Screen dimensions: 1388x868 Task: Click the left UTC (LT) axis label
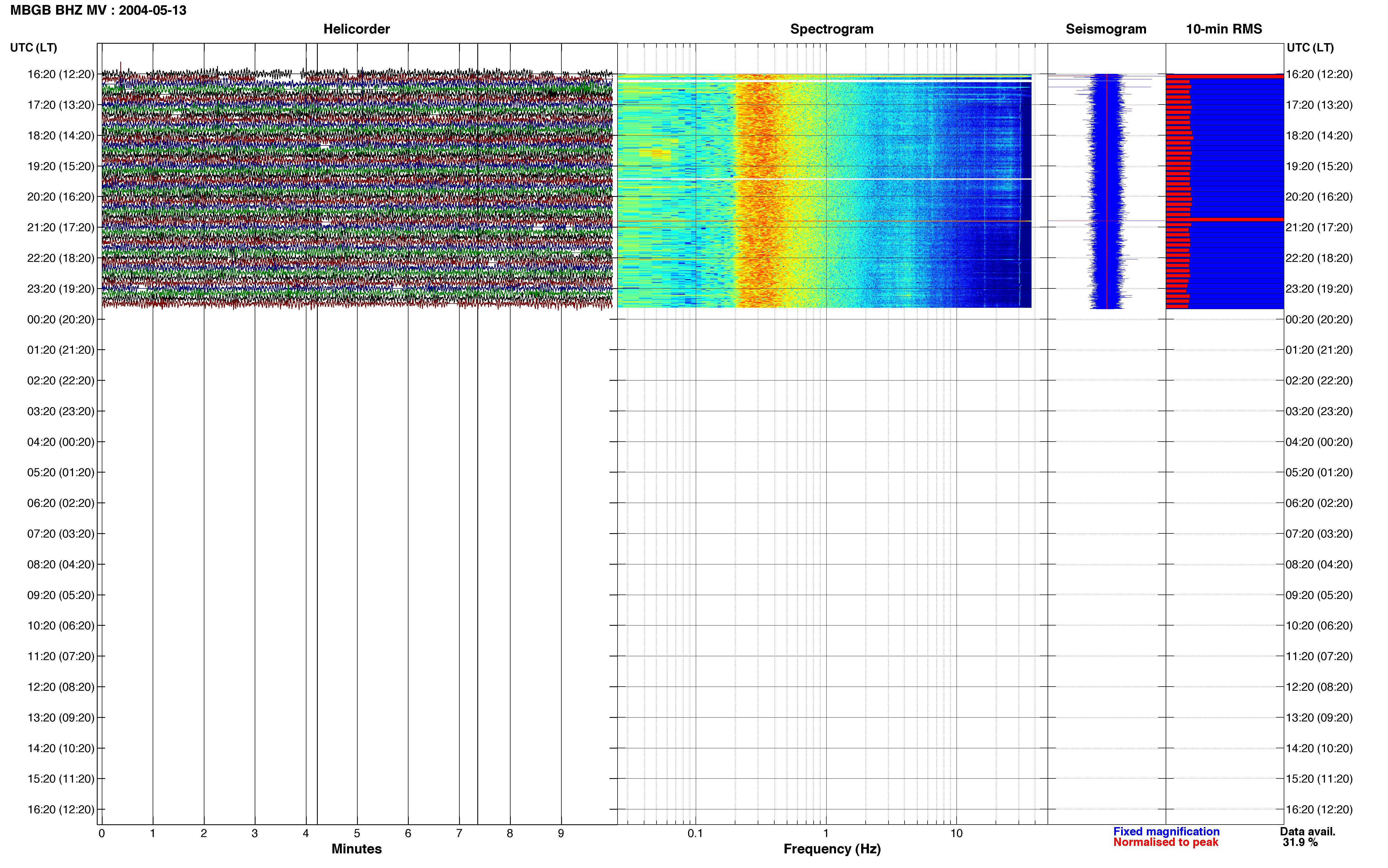tap(33, 48)
